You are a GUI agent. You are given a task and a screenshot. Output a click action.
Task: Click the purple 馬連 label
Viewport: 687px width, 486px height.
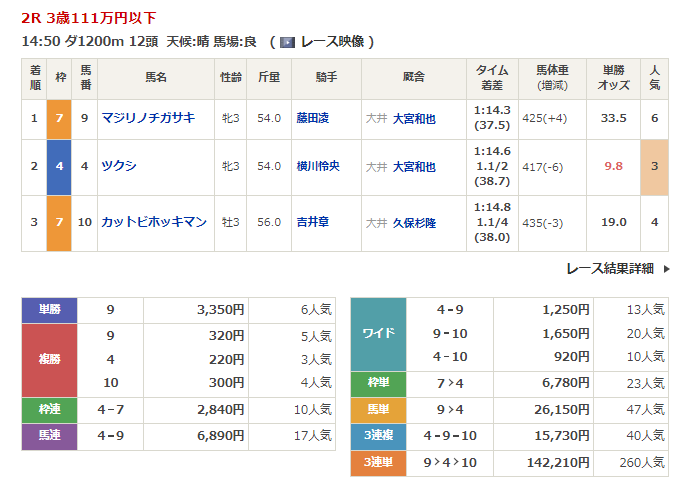click(x=49, y=436)
